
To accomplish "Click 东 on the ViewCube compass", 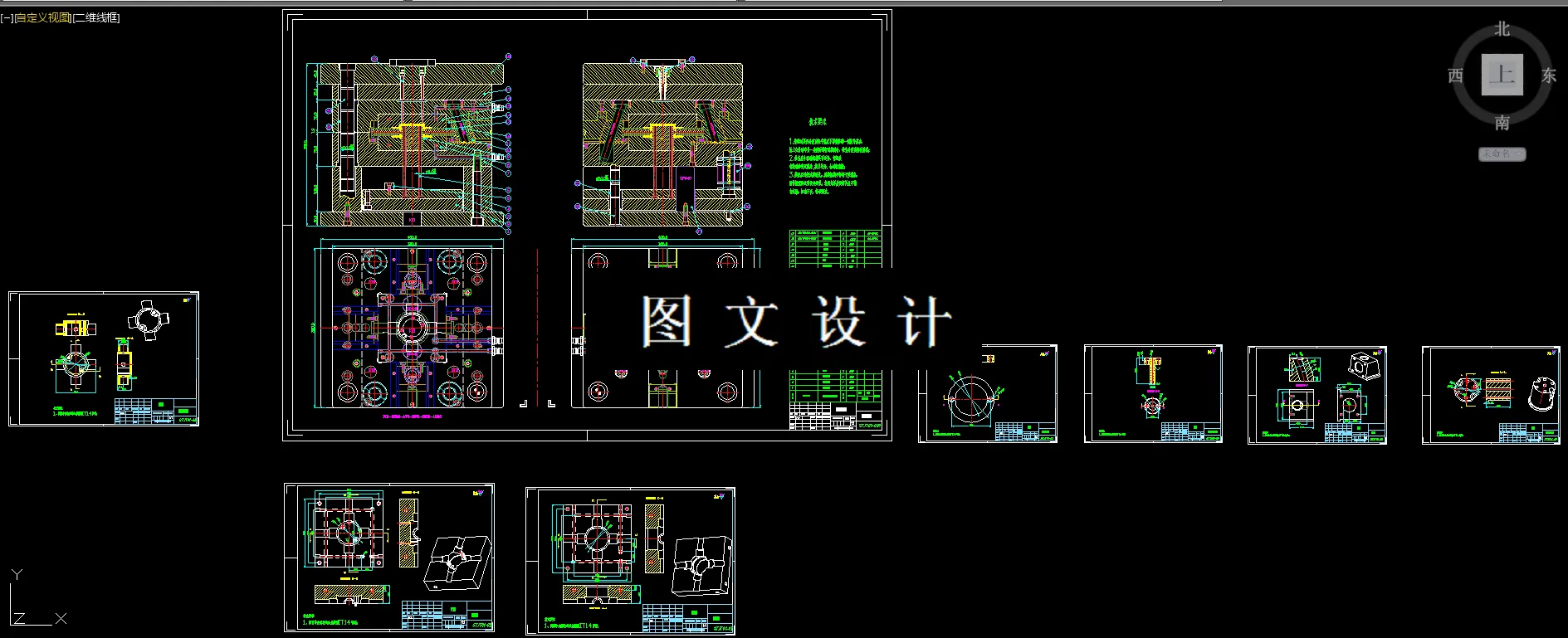I will (1549, 75).
